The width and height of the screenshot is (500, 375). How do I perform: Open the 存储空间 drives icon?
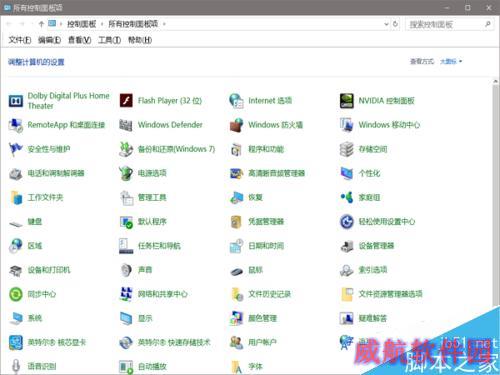[347, 149]
